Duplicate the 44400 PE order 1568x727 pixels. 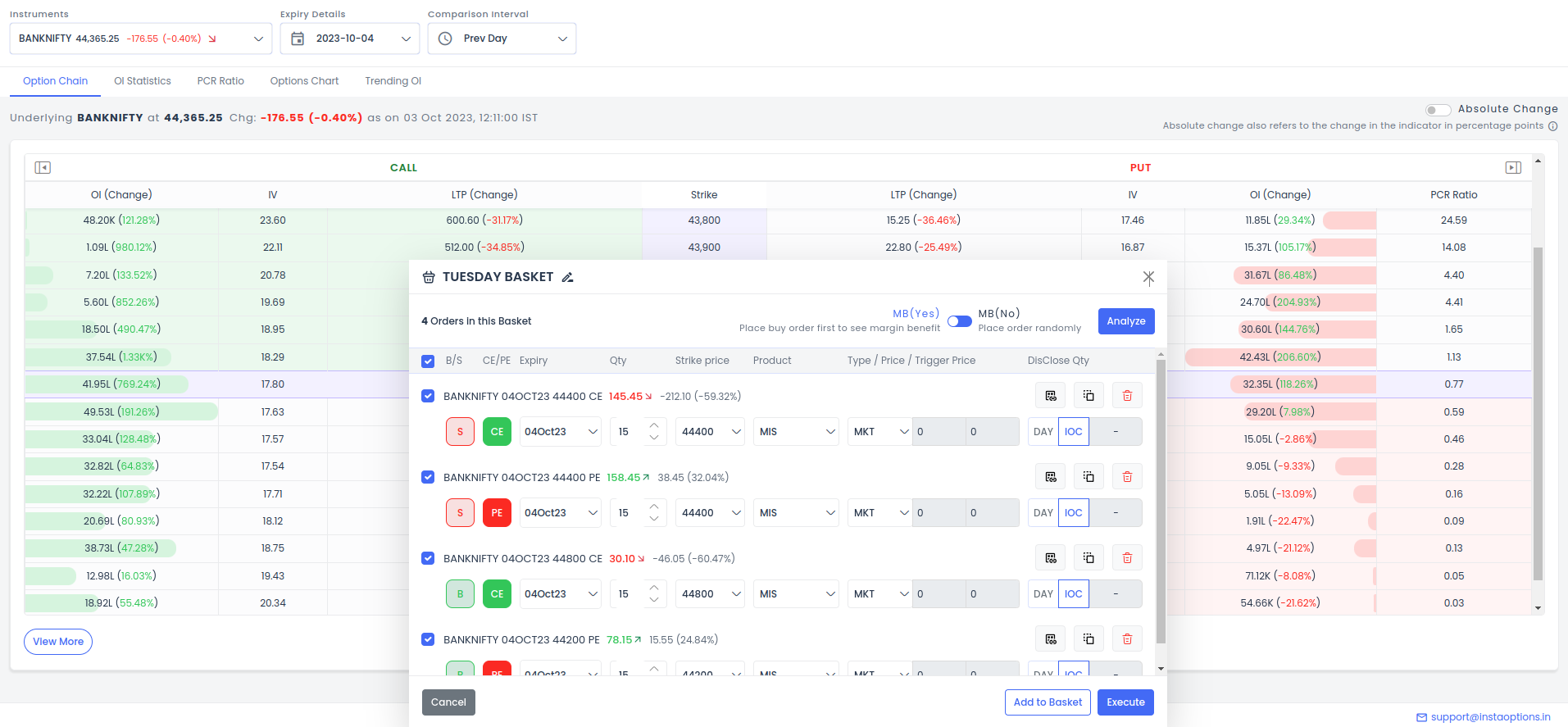point(1089,477)
